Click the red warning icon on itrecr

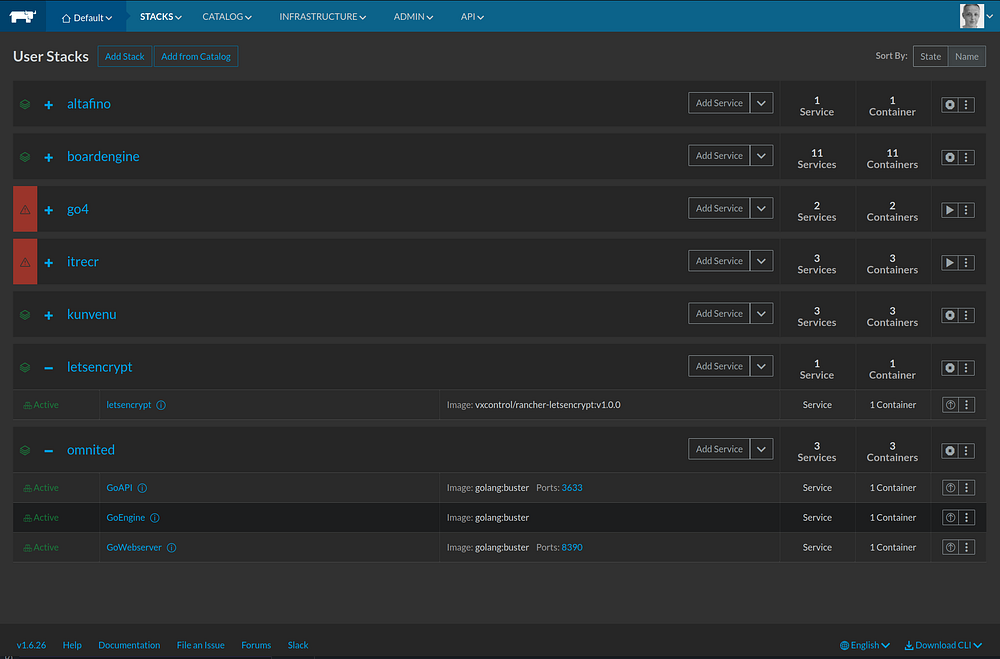click(25, 262)
